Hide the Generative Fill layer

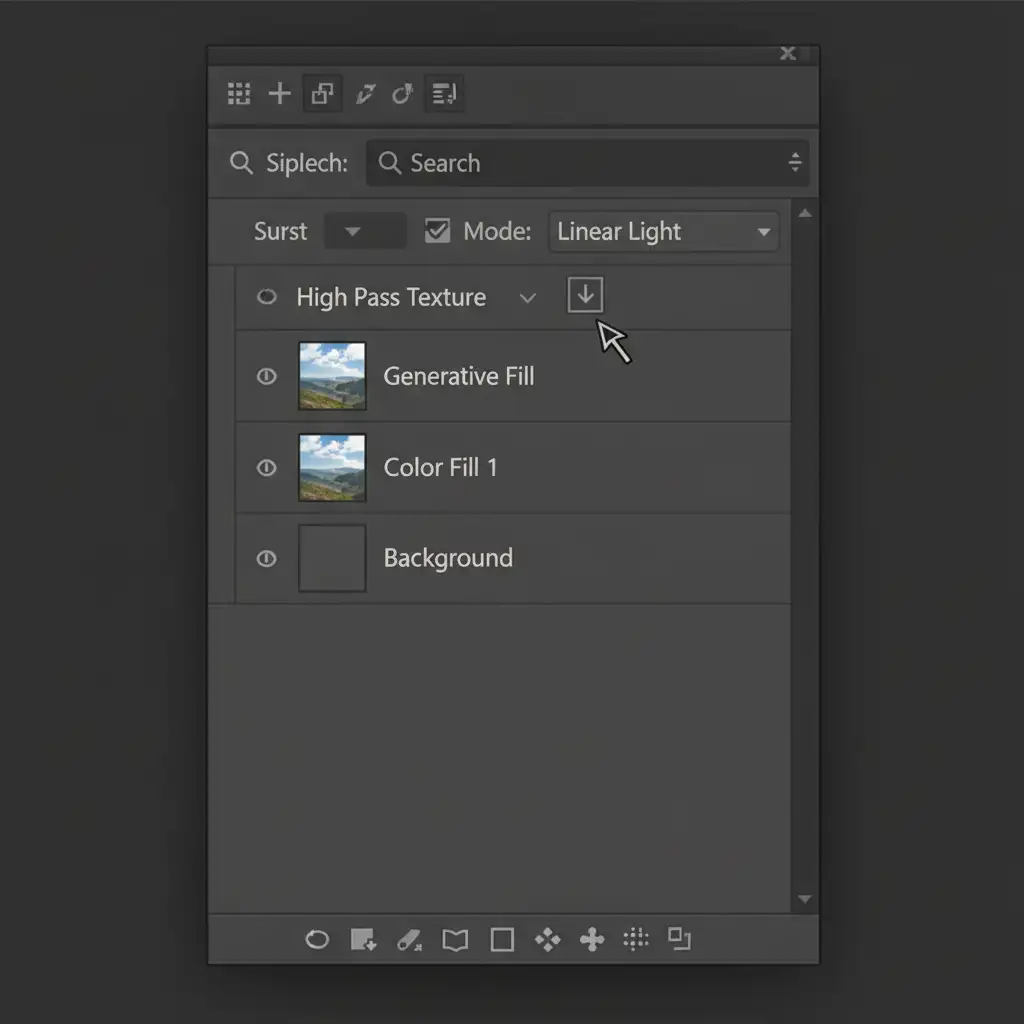266,377
